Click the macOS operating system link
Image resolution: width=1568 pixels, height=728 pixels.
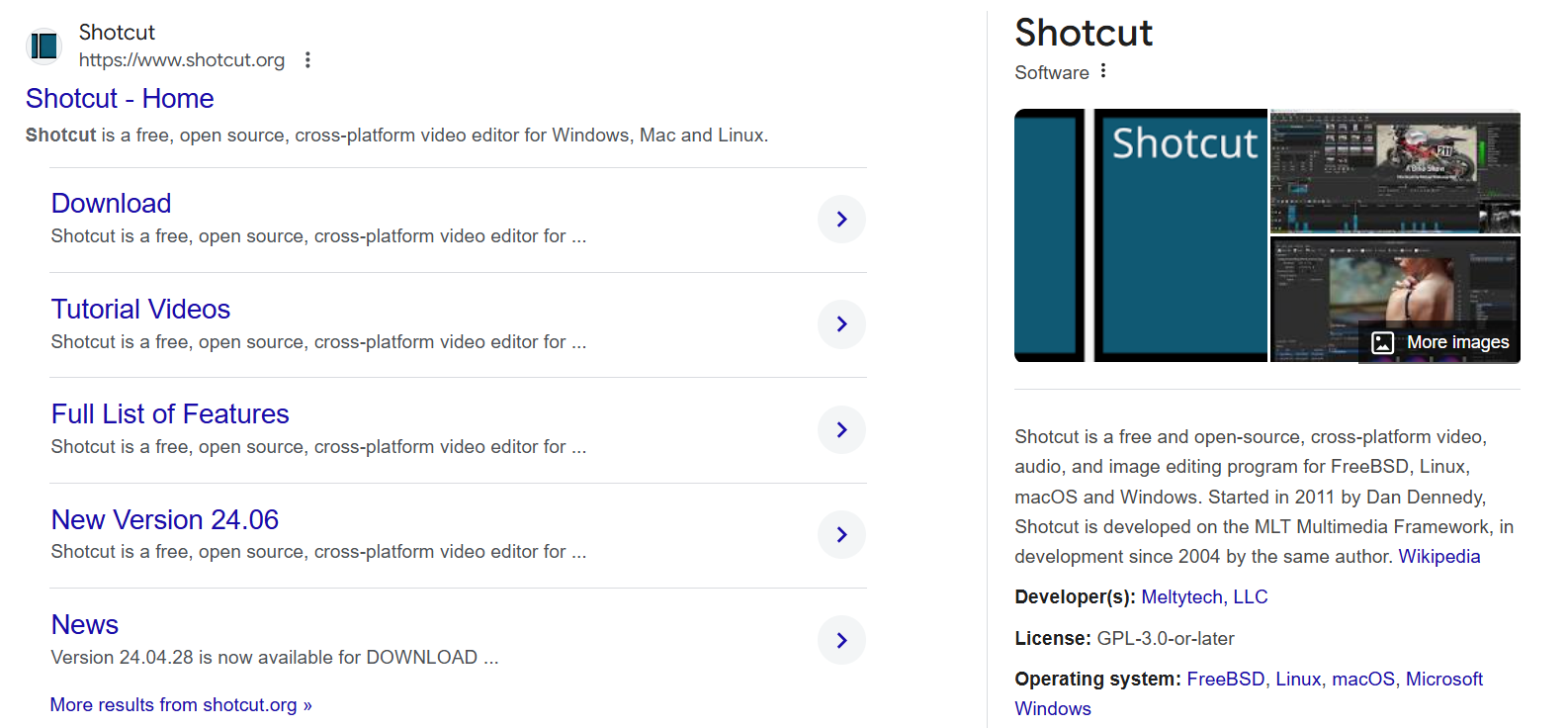[1362, 680]
